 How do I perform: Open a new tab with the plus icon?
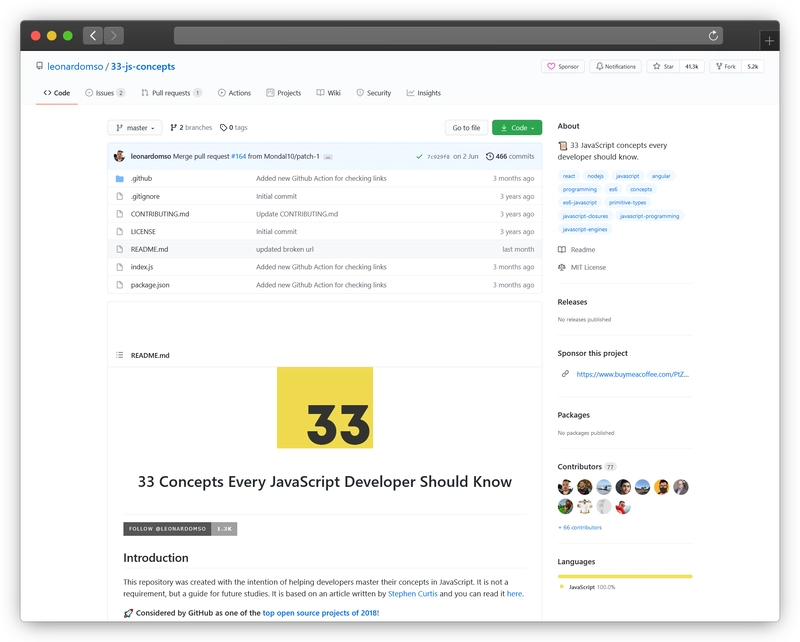point(769,40)
